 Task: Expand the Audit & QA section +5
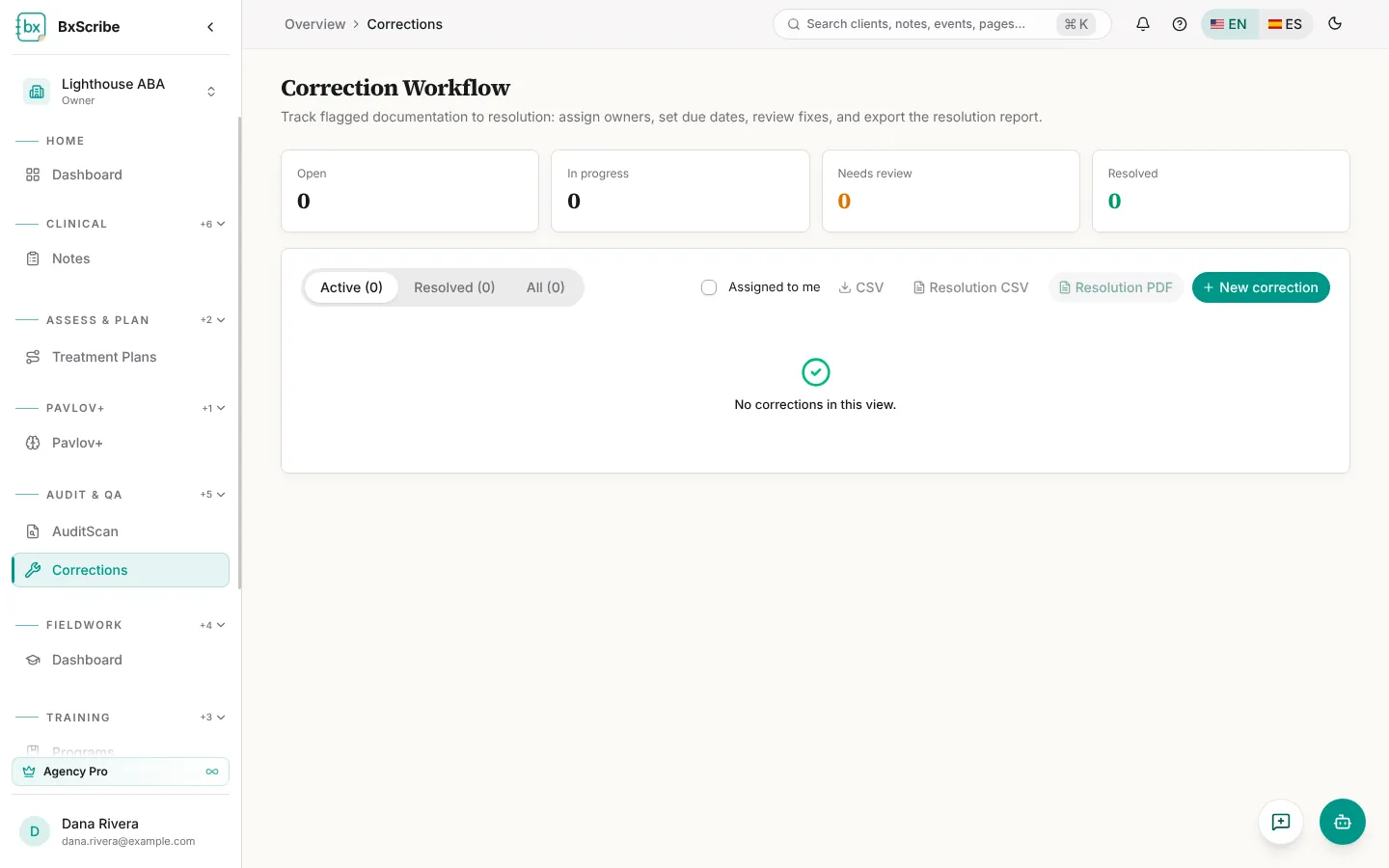click(212, 495)
